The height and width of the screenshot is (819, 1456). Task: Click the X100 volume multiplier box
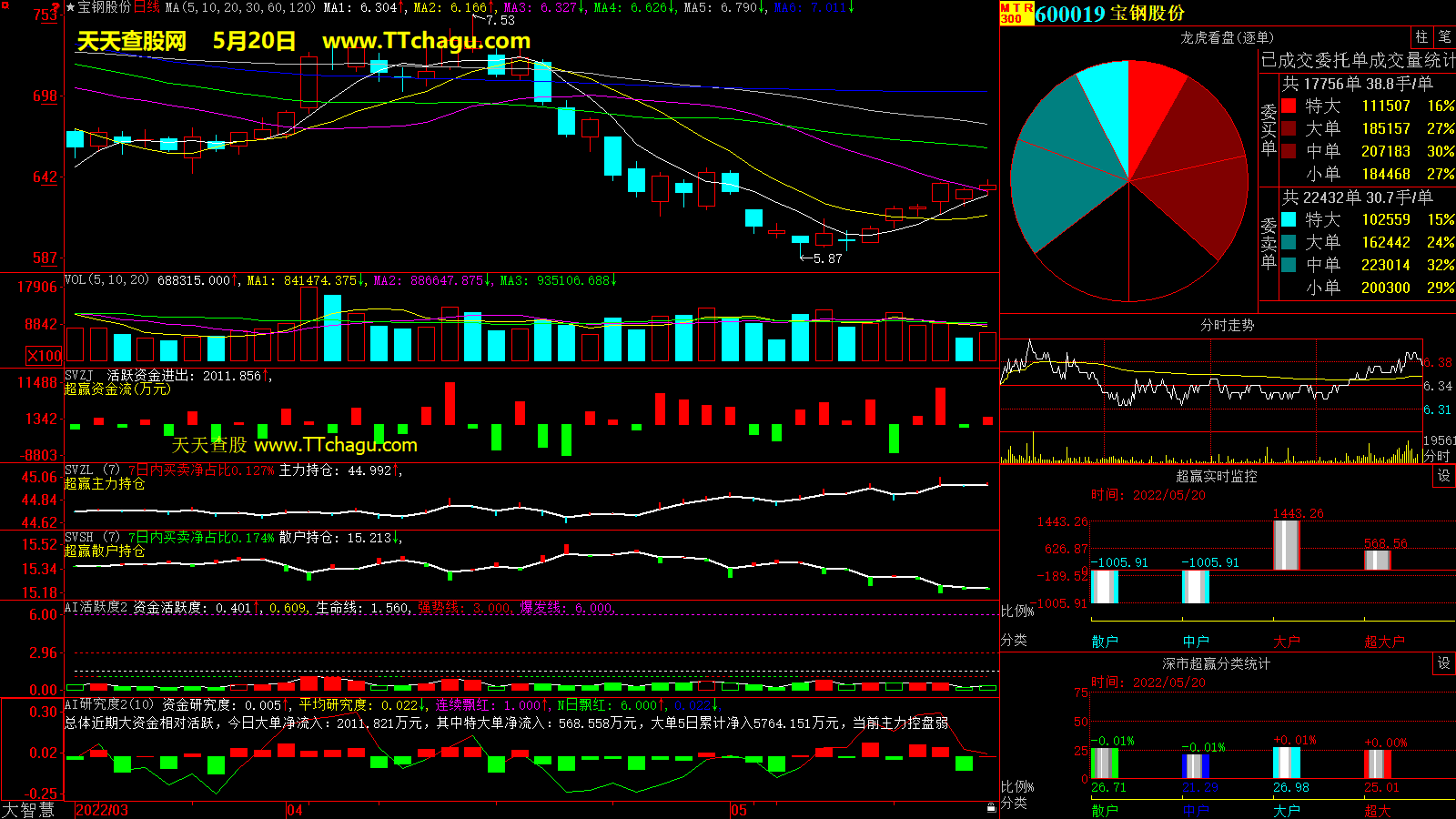click(45, 356)
